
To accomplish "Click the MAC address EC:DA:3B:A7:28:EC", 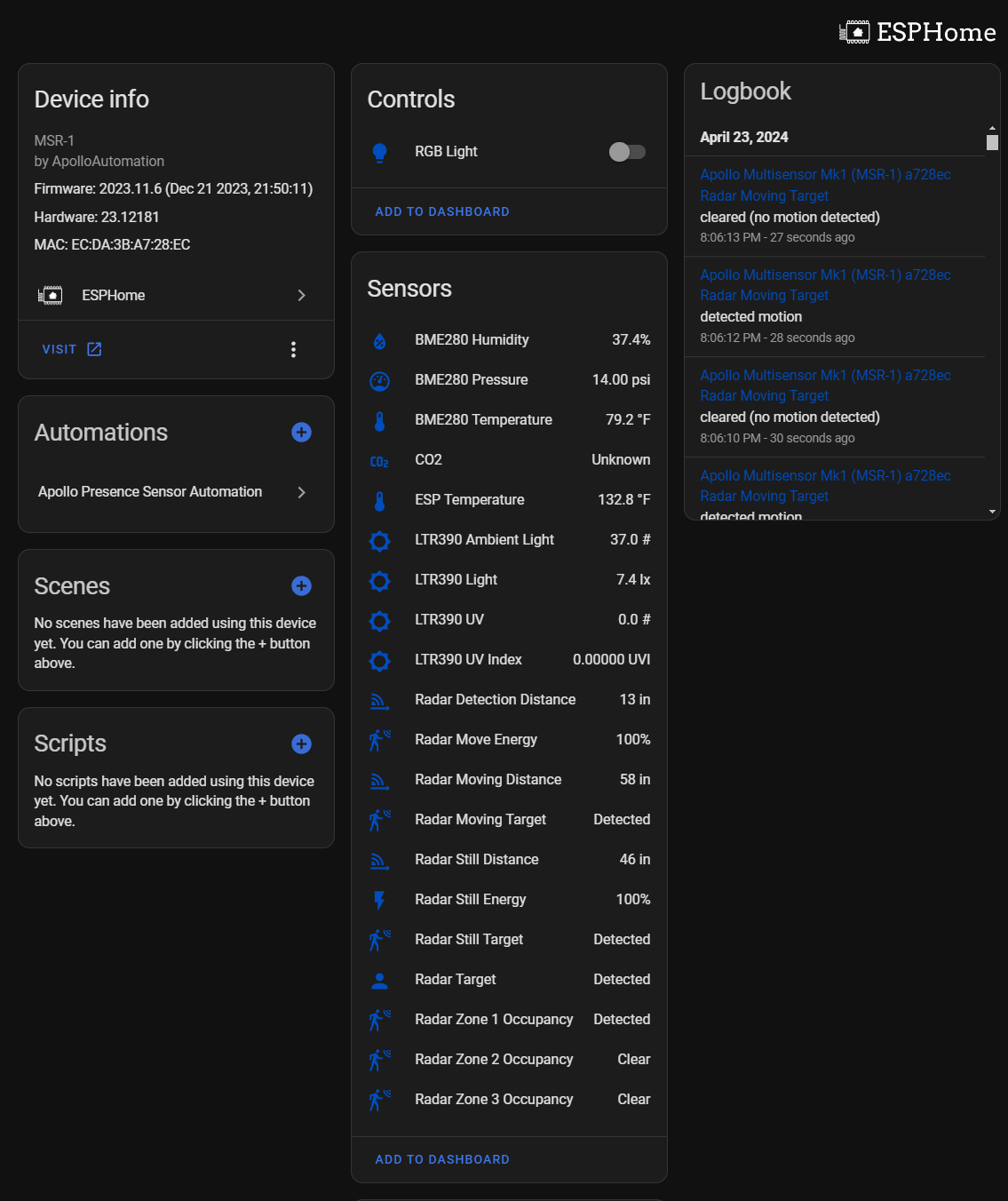I will (x=112, y=245).
